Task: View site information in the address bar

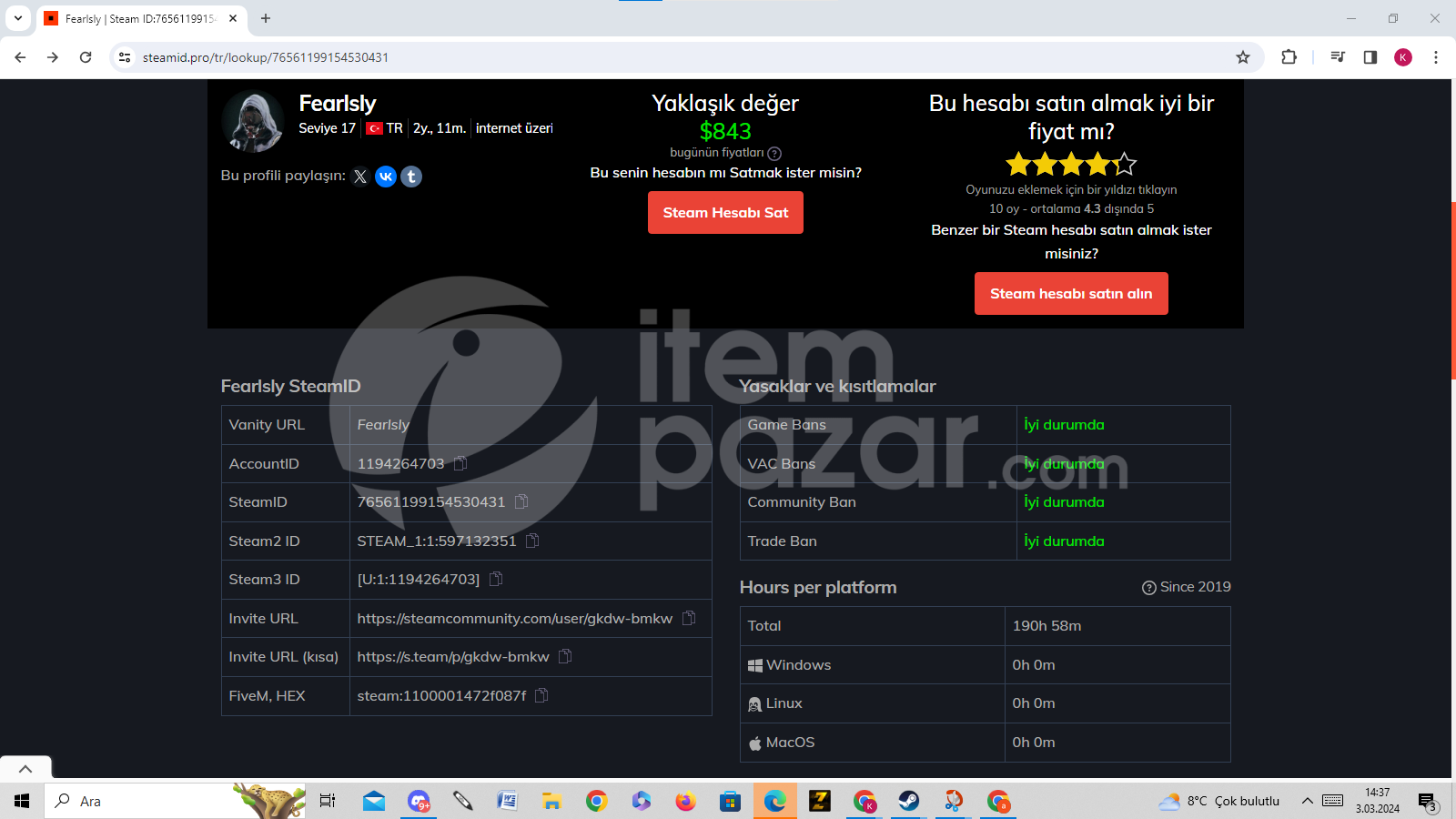Action: click(125, 57)
